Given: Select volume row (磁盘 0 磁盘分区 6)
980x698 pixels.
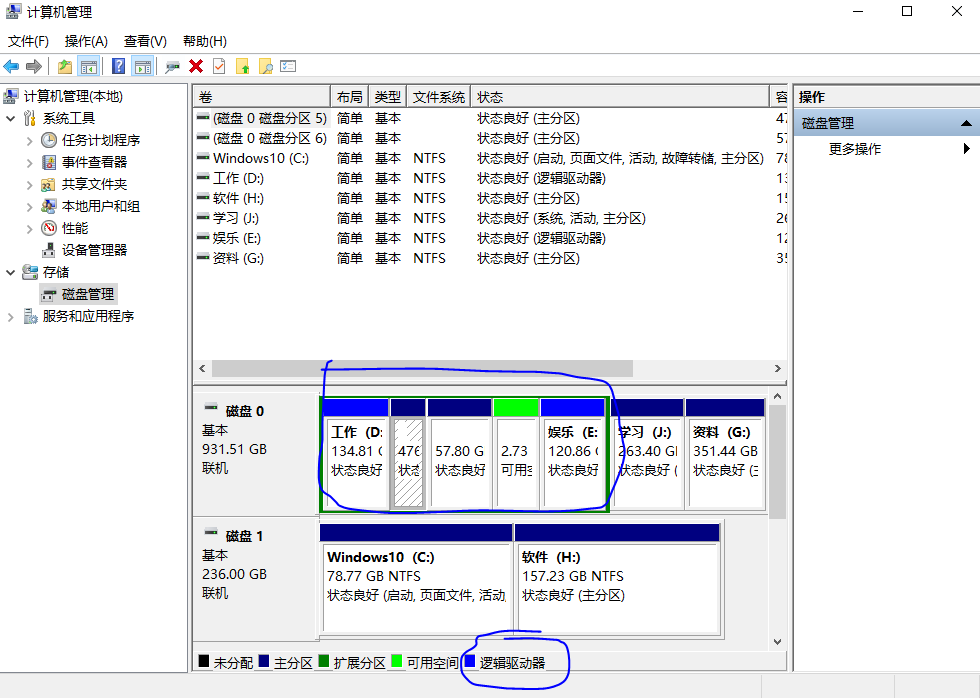Looking at the screenshot, I should pyautogui.click(x=490, y=138).
